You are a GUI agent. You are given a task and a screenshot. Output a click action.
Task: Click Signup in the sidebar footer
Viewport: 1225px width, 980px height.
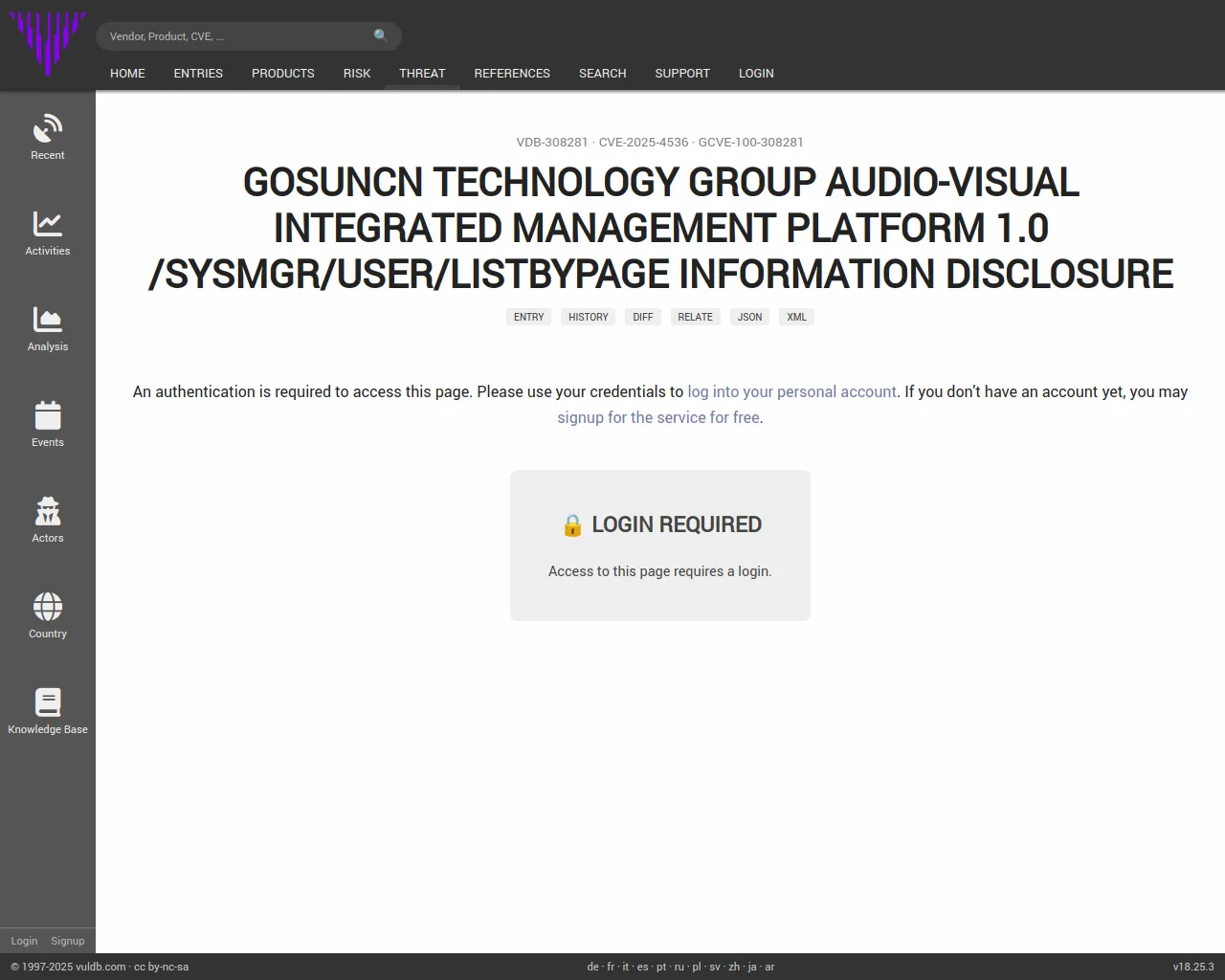tap(68, 941)
